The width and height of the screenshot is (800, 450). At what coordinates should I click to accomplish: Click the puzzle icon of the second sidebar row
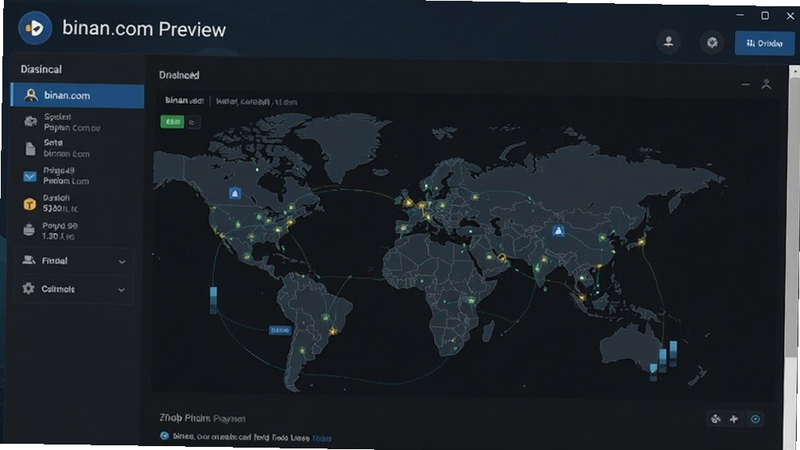point(30,121)
